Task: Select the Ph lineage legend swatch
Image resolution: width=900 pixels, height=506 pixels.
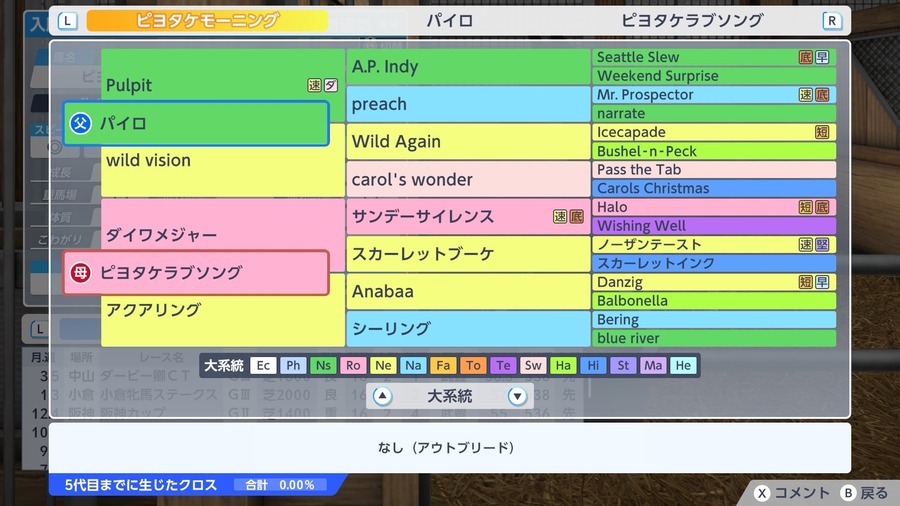Action: pos(293,365)
